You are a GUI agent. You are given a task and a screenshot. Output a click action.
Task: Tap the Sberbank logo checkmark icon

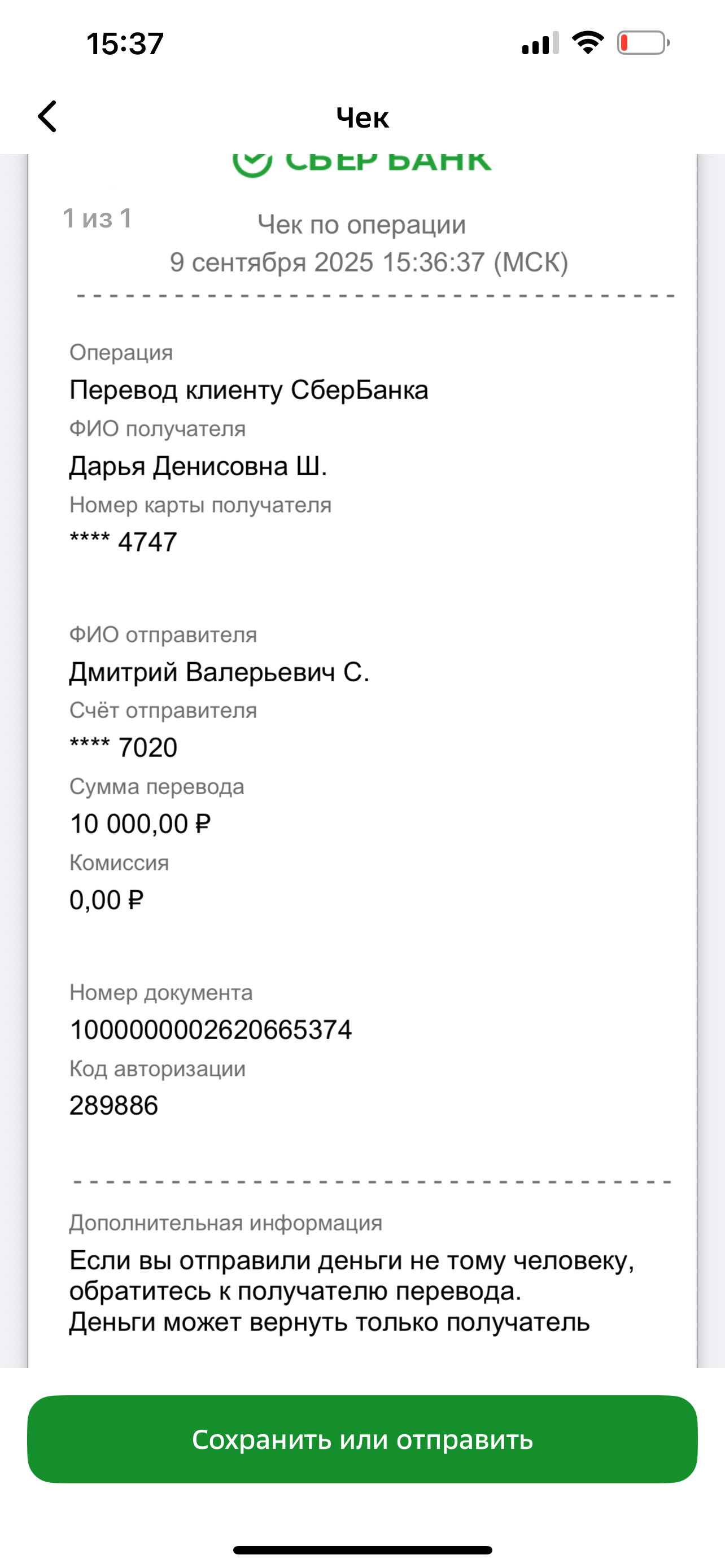click(252, 163)
